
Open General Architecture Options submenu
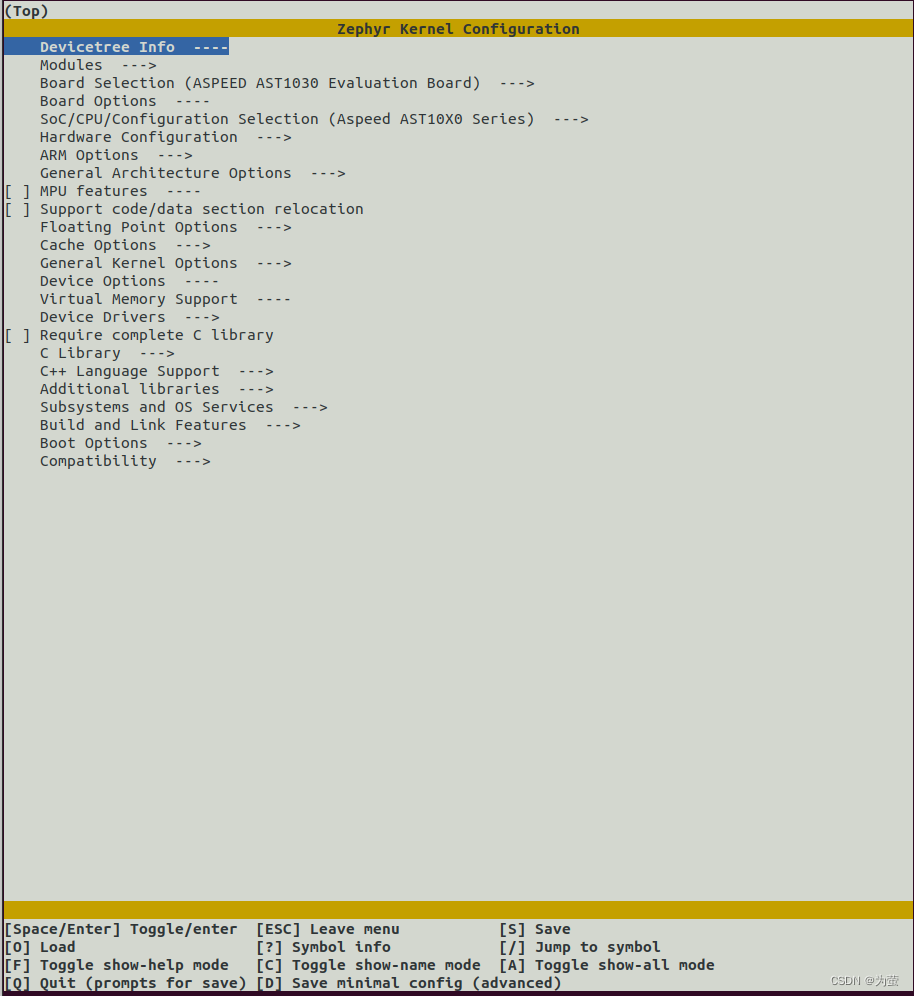tap(192, 173)
